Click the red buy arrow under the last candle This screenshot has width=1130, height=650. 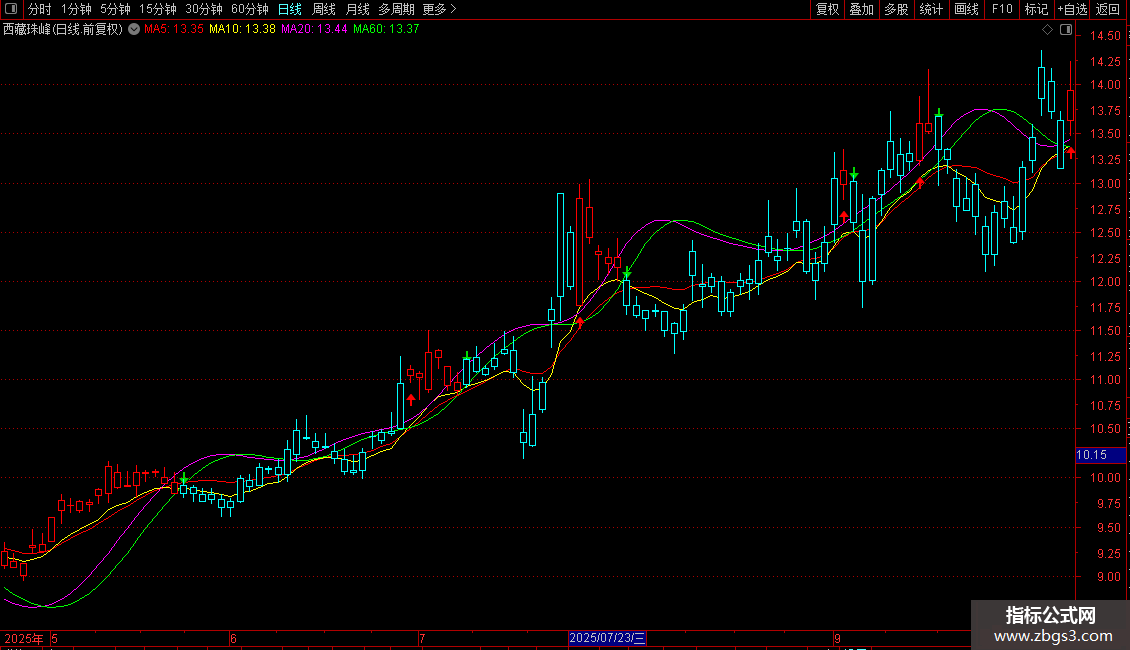pos(1071,151)
